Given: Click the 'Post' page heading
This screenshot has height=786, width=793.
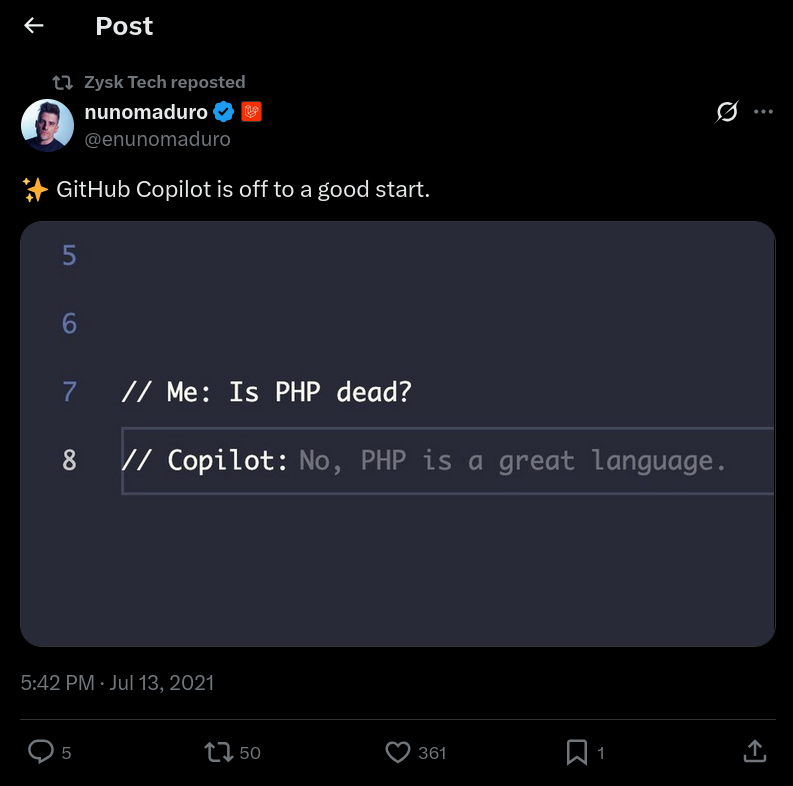Looking at the screenshot, I should point(124,27).
